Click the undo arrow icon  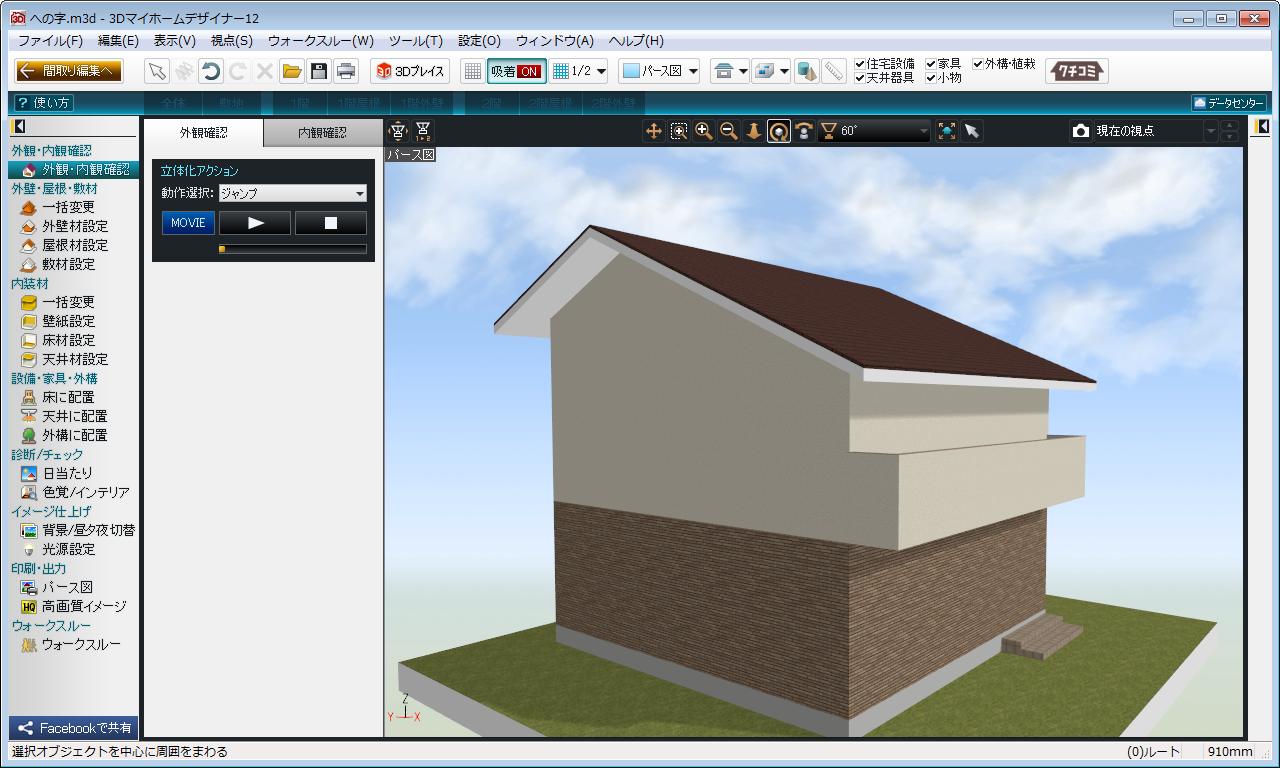pyautogui.click(x=211, y=71)
